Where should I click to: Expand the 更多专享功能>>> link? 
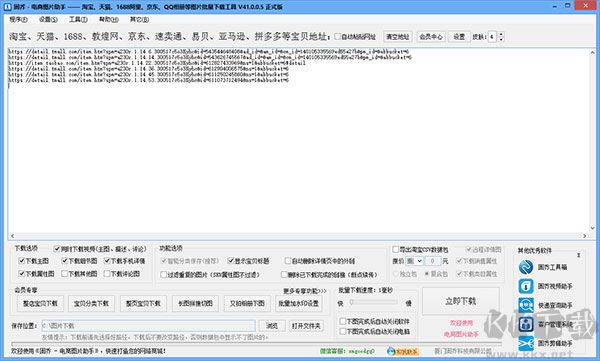pyautogui.click(x=305, y=291)
